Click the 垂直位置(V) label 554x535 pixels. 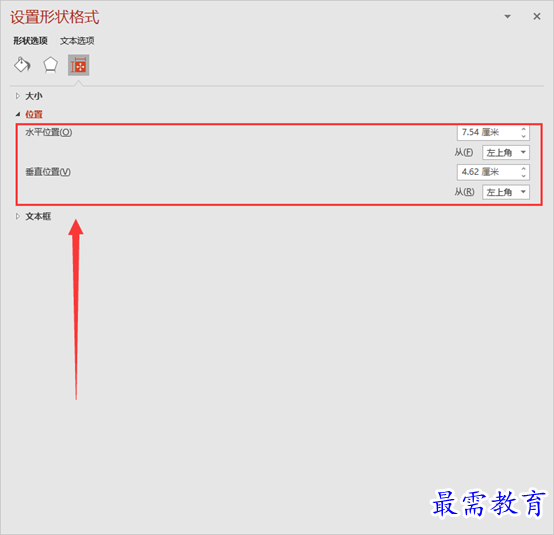pyautogui.click(x=48, y=172)
